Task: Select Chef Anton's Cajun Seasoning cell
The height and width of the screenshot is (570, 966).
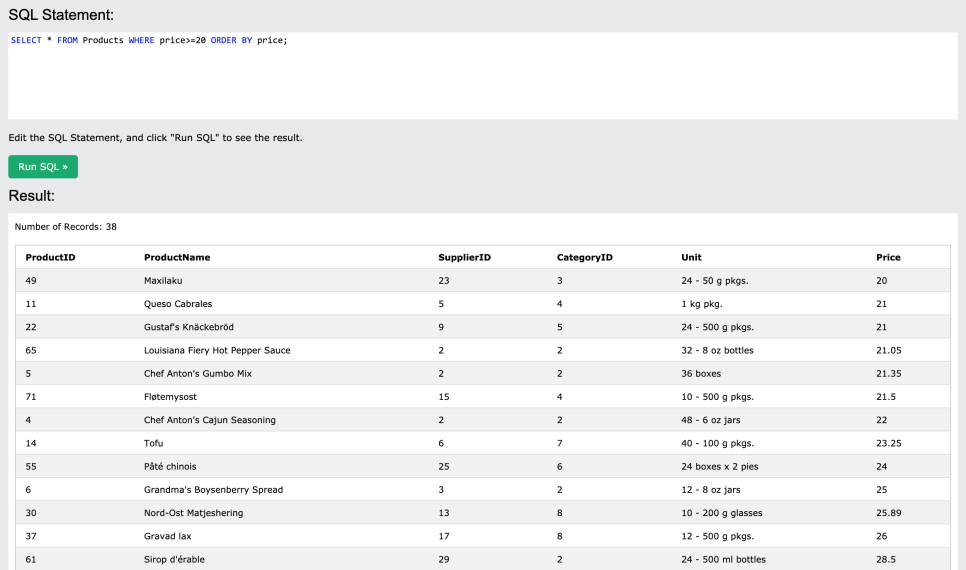Action: (209, 420)
